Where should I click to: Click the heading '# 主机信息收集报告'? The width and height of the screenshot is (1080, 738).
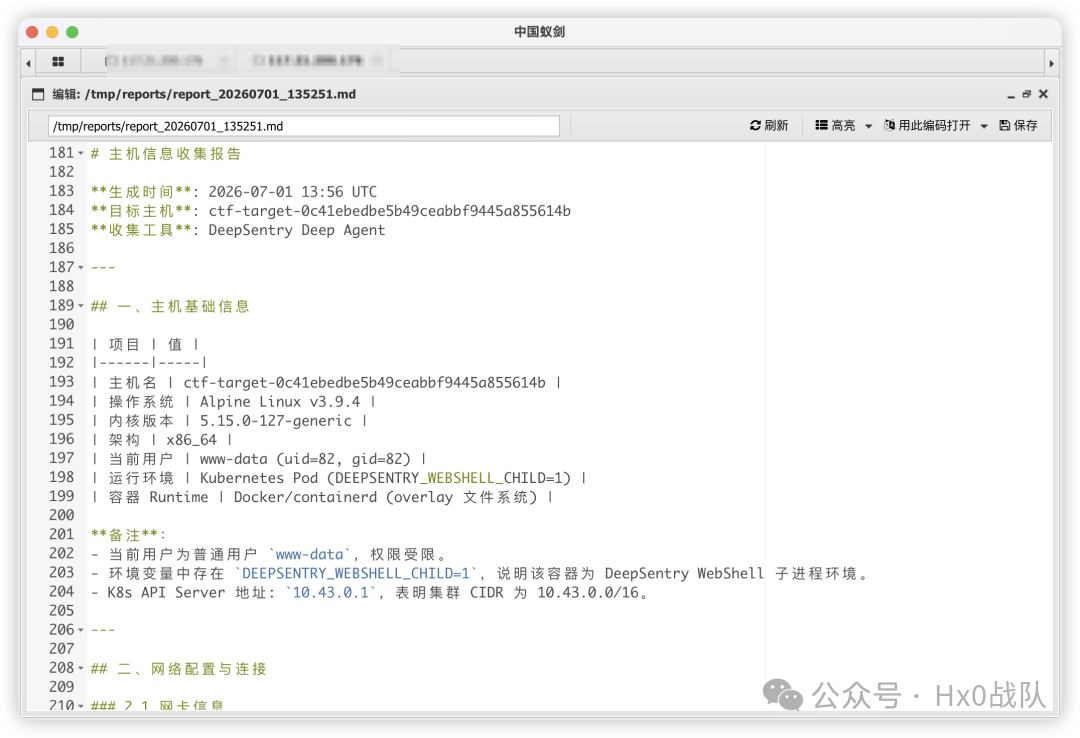[x=166, y=154]
